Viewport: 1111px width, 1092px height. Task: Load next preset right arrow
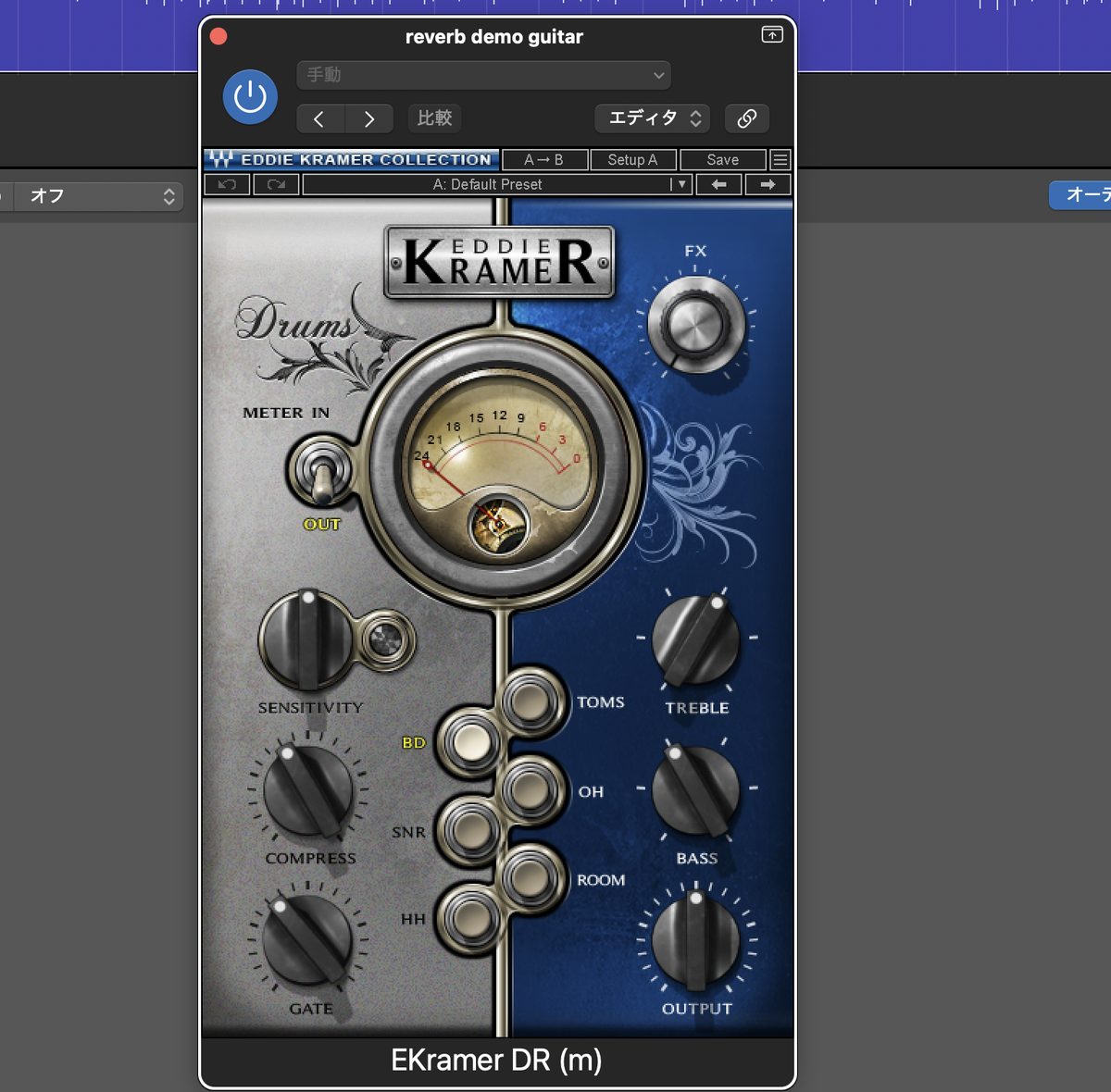coord(768,184)
